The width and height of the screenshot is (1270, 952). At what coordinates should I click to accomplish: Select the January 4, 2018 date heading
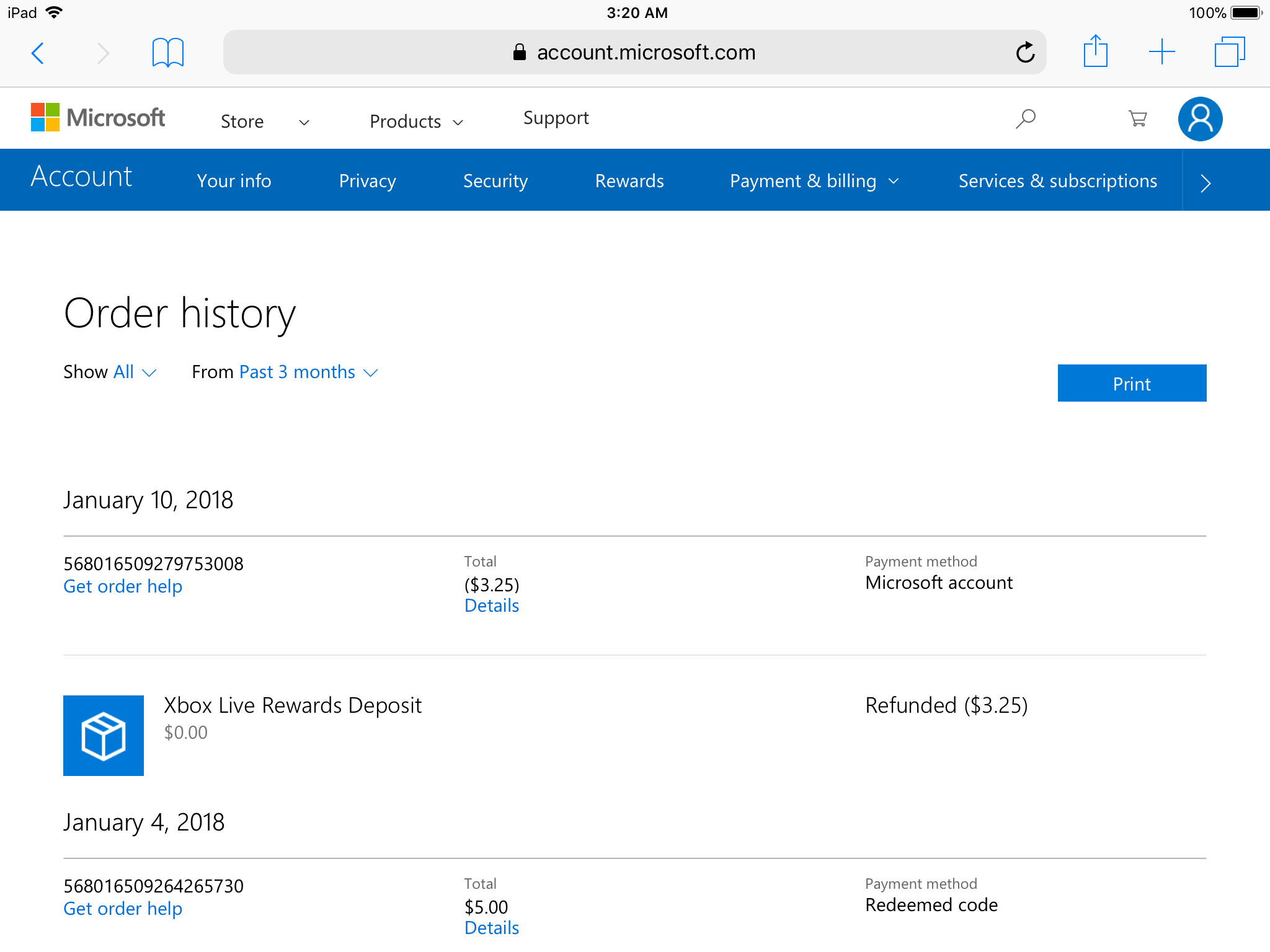144,822
